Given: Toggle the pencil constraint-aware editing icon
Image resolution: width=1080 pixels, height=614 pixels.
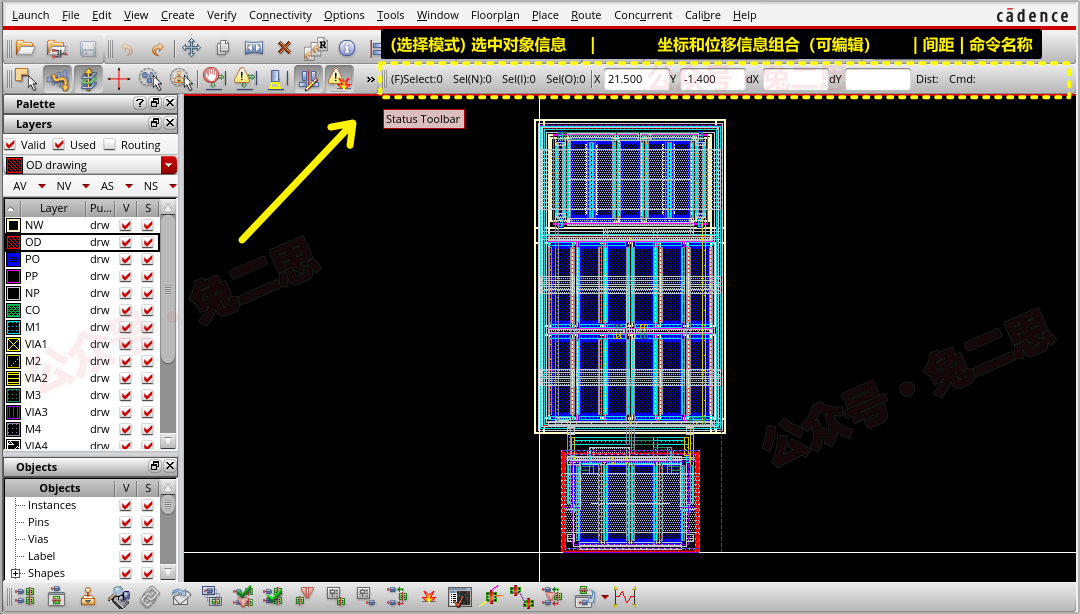Looking at the screenshot, I should 308,79.
